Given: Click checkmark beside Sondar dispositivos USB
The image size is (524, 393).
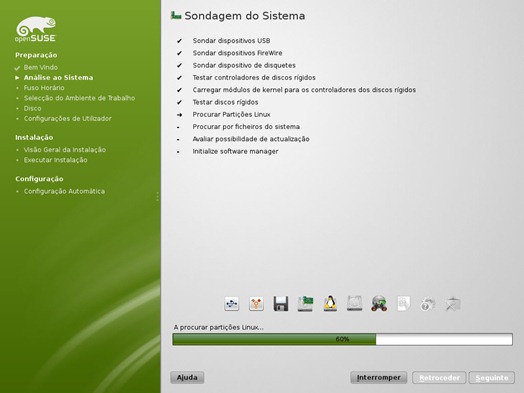Looking at the screenshot, I should pyautogui.click(x=179, y=41).
